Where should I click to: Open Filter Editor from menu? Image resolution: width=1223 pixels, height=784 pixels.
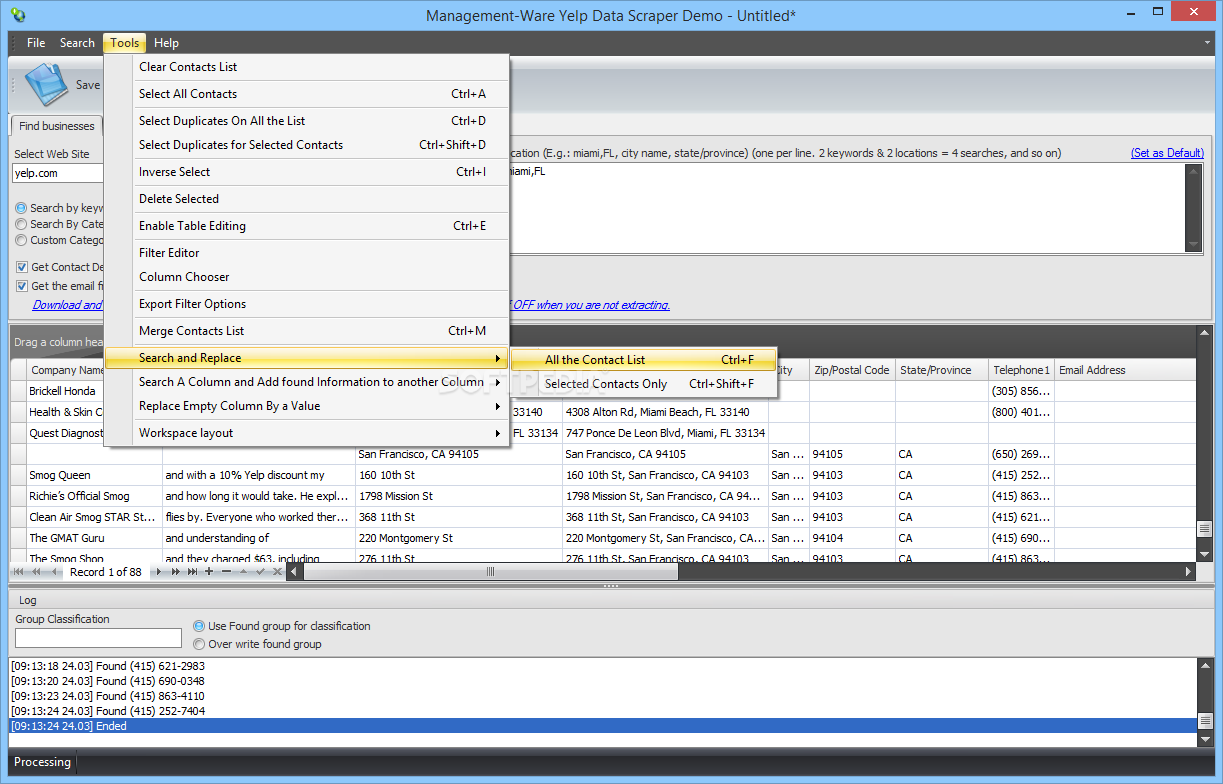[307, 253]
